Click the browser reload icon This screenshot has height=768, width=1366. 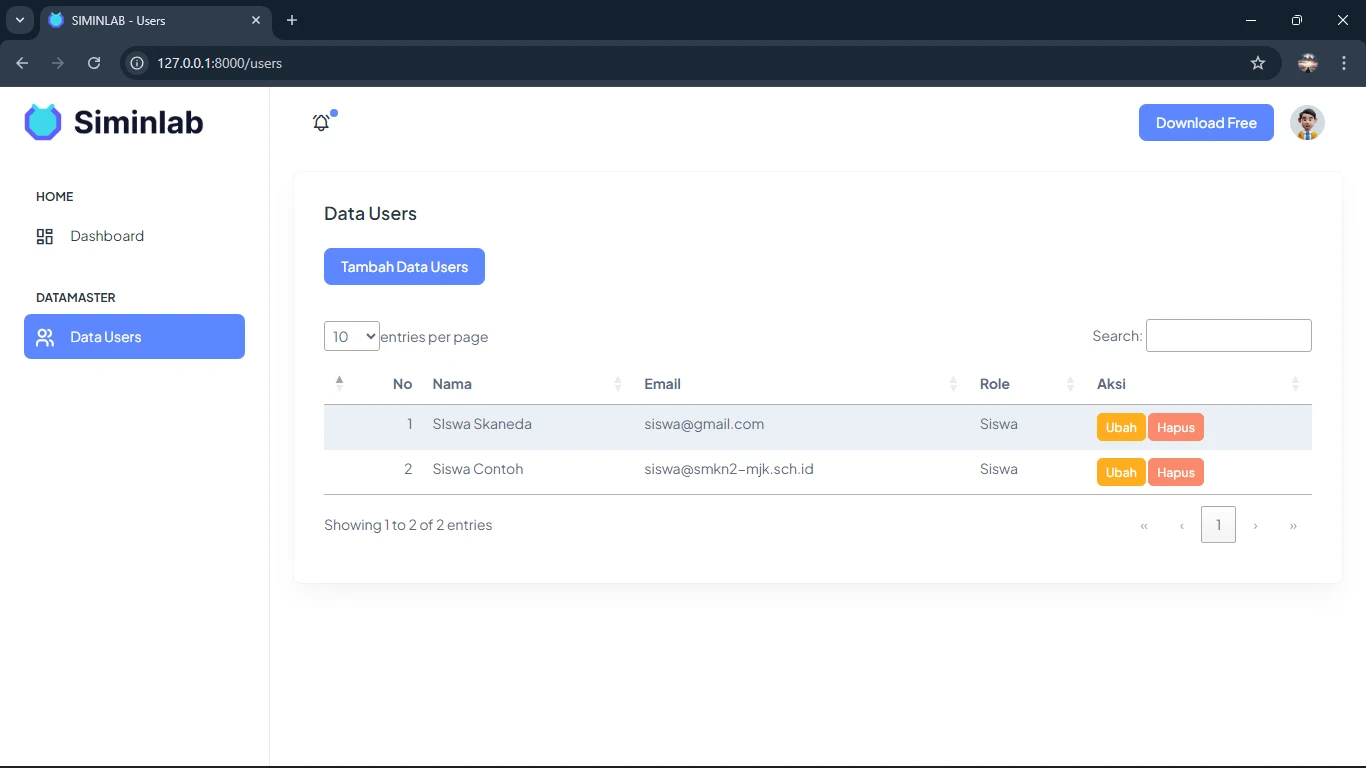94,63
